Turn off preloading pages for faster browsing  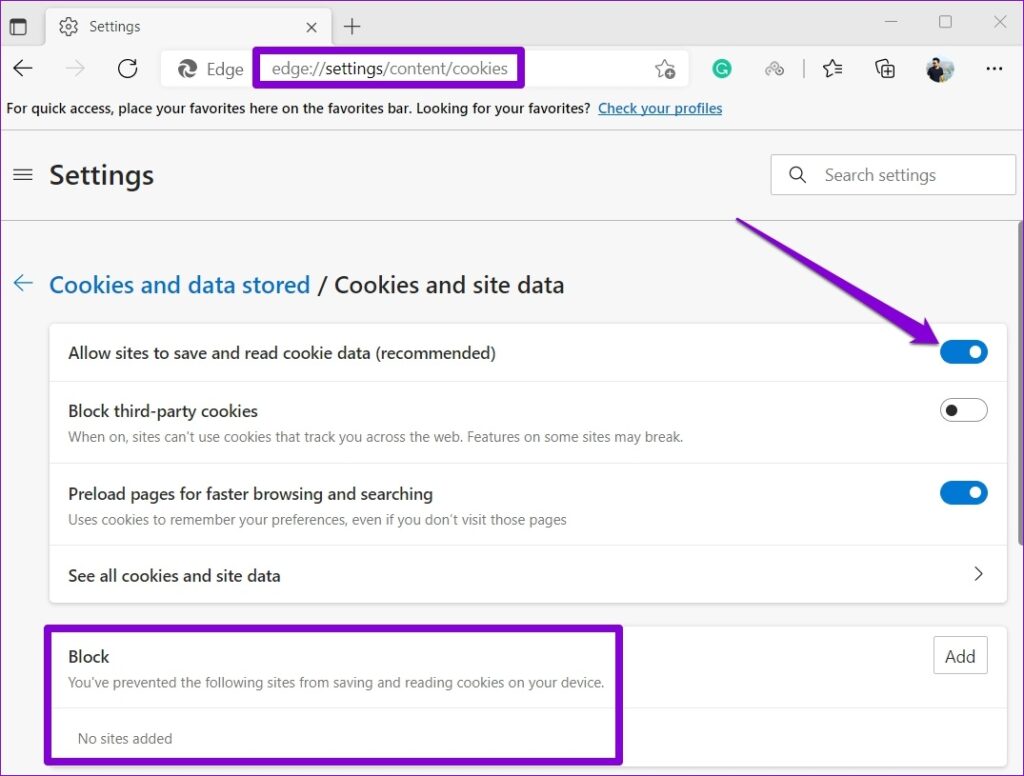(963, 492)
